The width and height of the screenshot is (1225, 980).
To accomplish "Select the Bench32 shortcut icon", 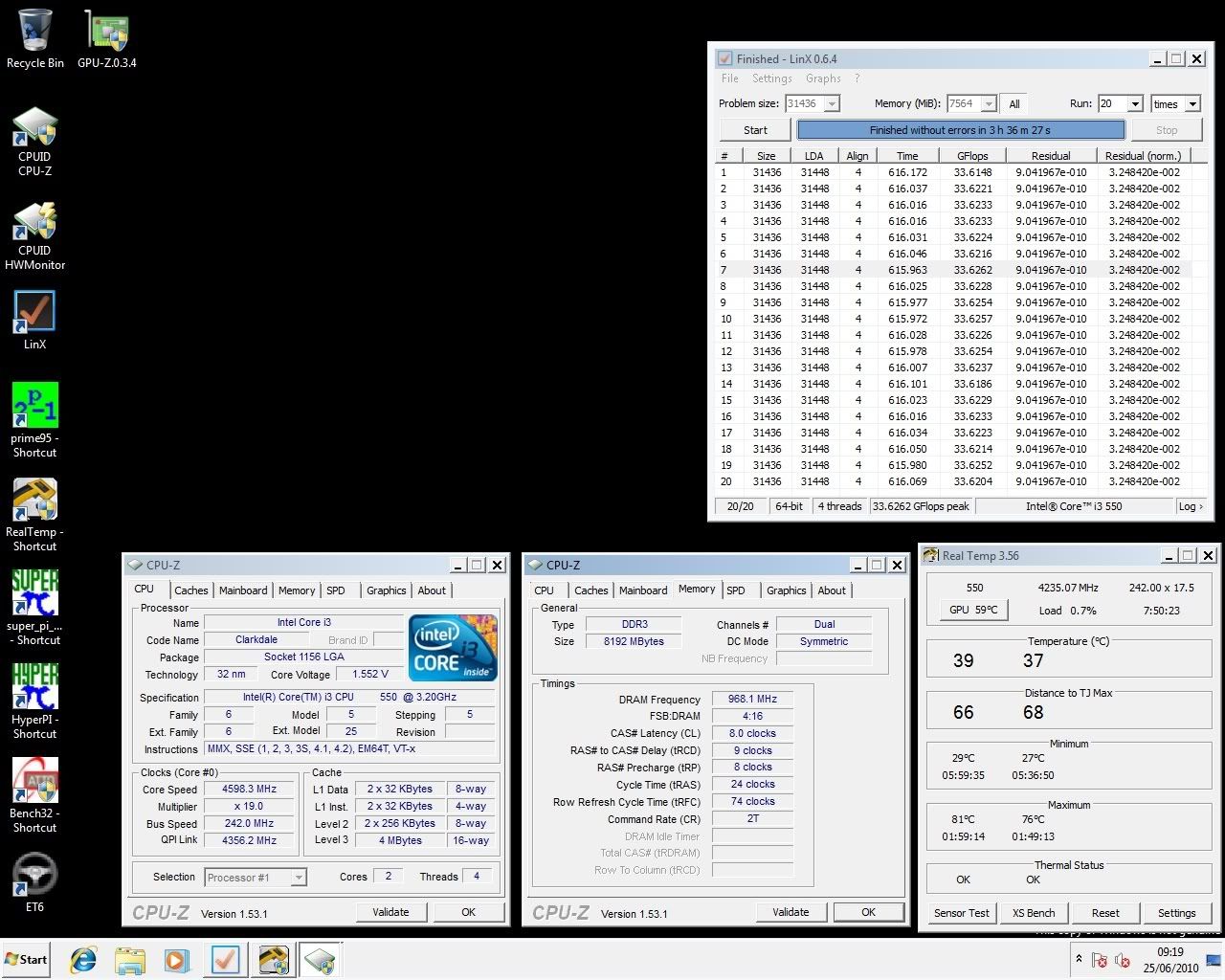I will (35, 795).
